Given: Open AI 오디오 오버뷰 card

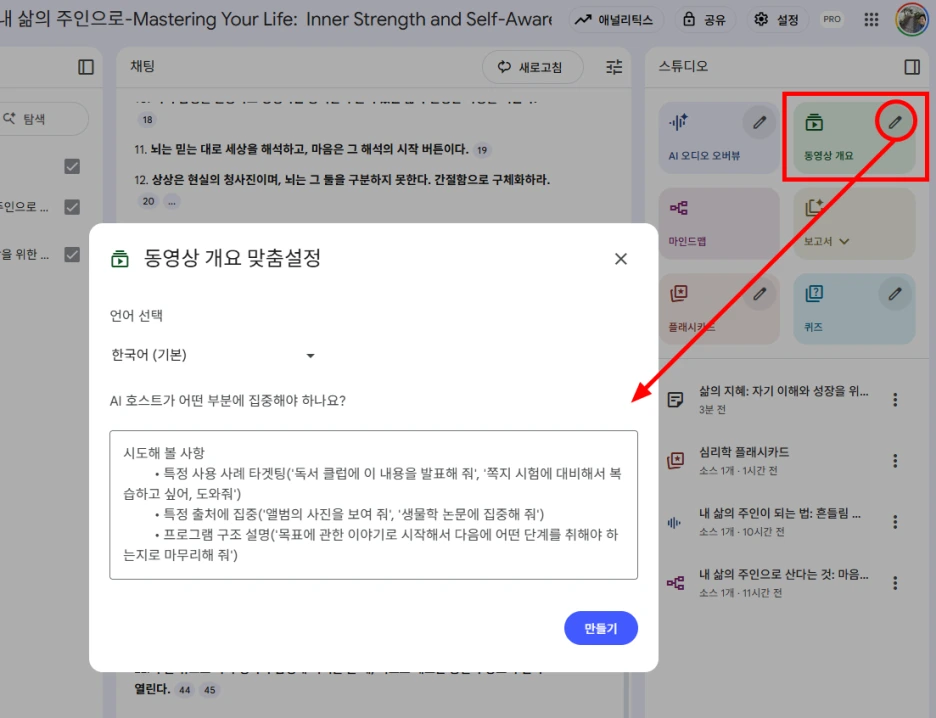Looking at the screenshot, I should tap(719, 138).
